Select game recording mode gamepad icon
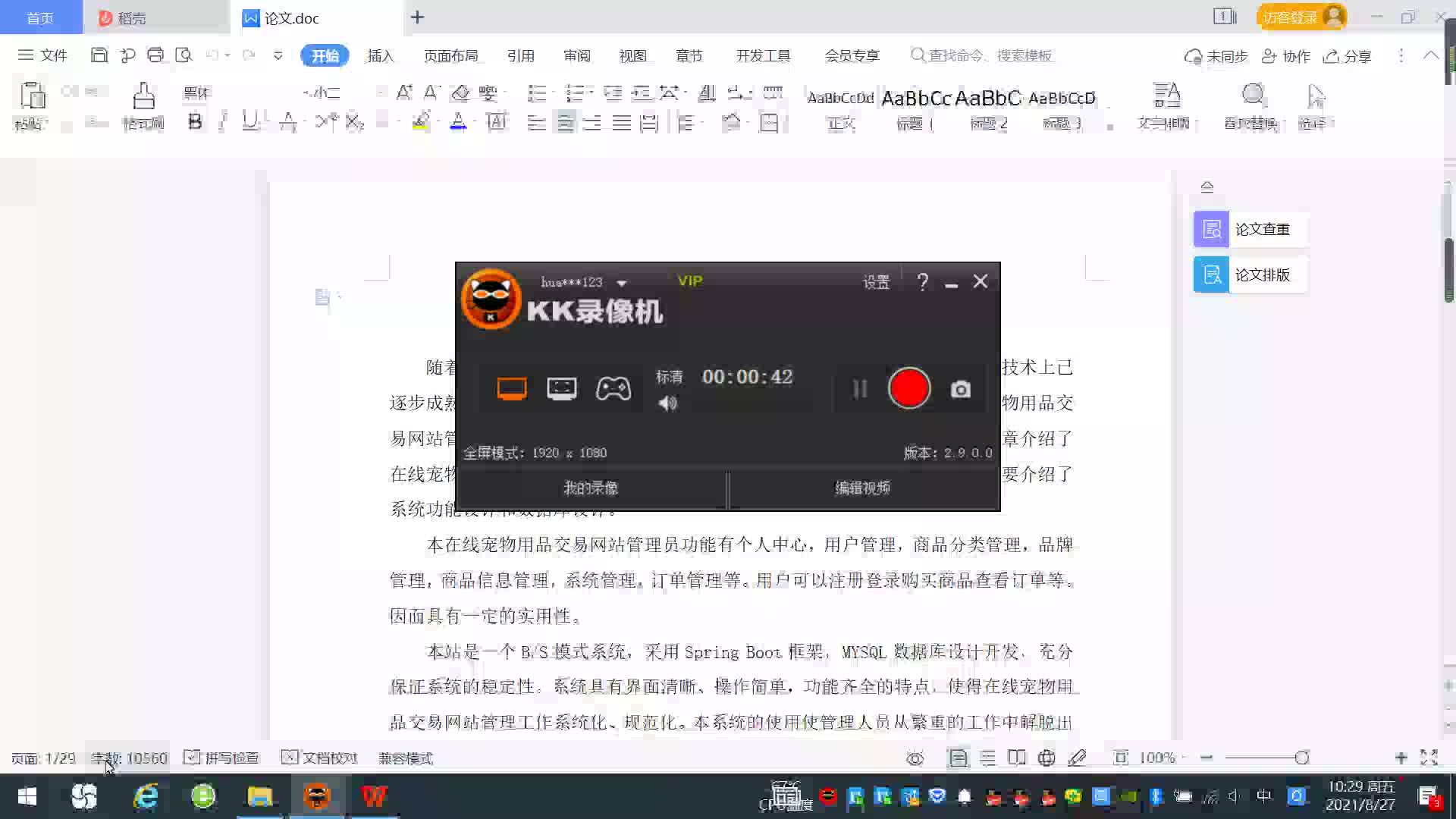The height and width of the screenshot is (819, 1456). pyautogui.click(x=613, y=389)
